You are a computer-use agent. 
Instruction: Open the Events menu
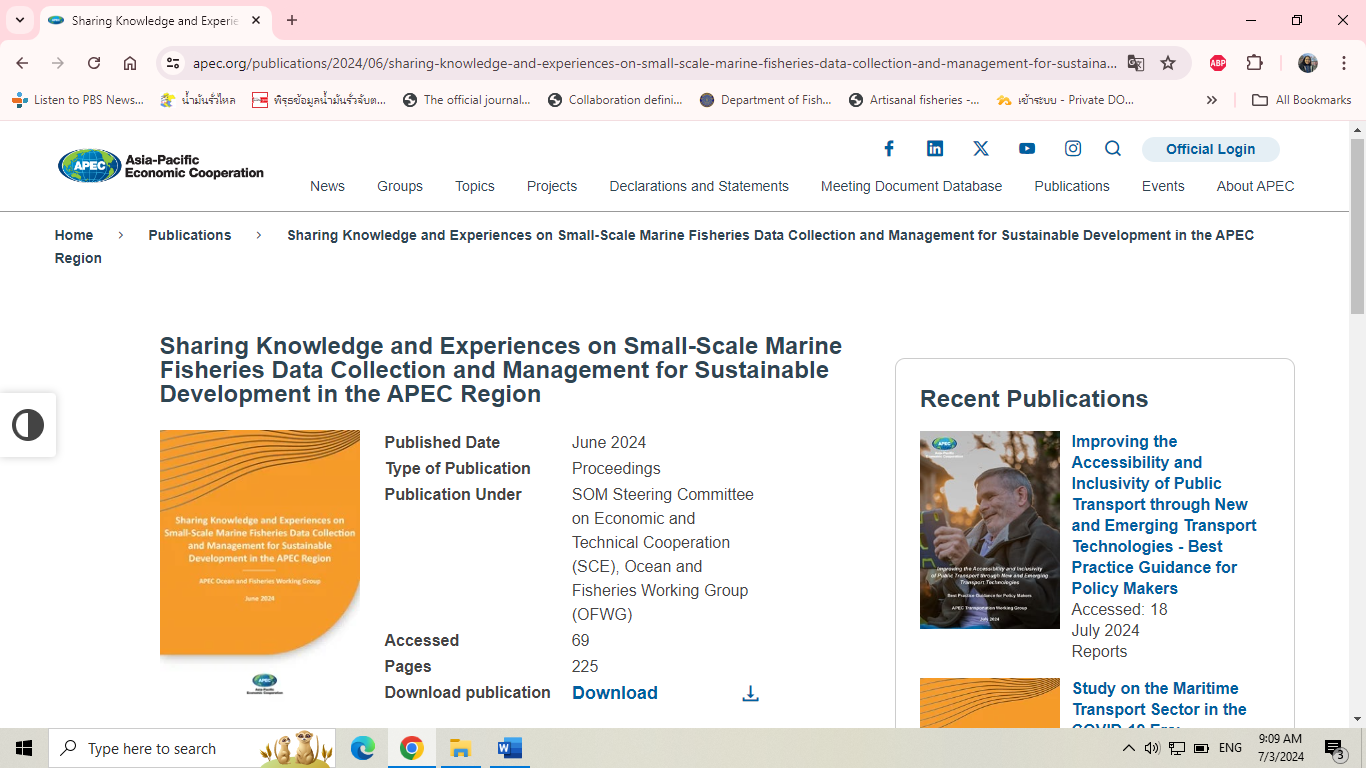[1163, 186]
